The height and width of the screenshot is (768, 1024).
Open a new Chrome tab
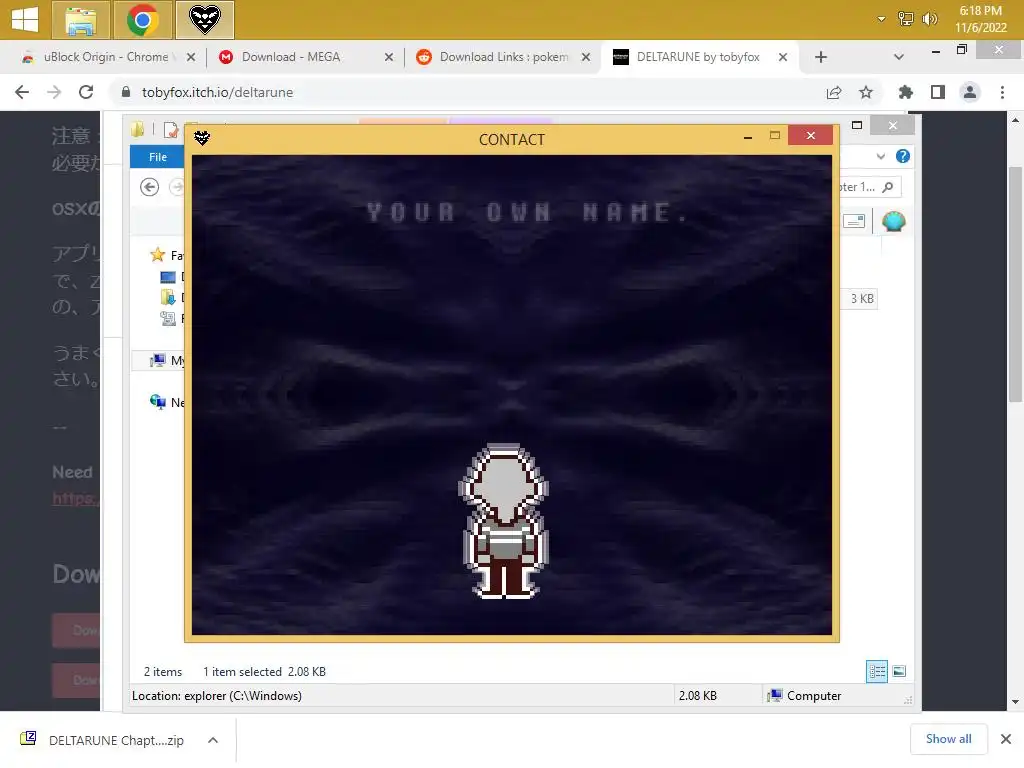[821, 57]
